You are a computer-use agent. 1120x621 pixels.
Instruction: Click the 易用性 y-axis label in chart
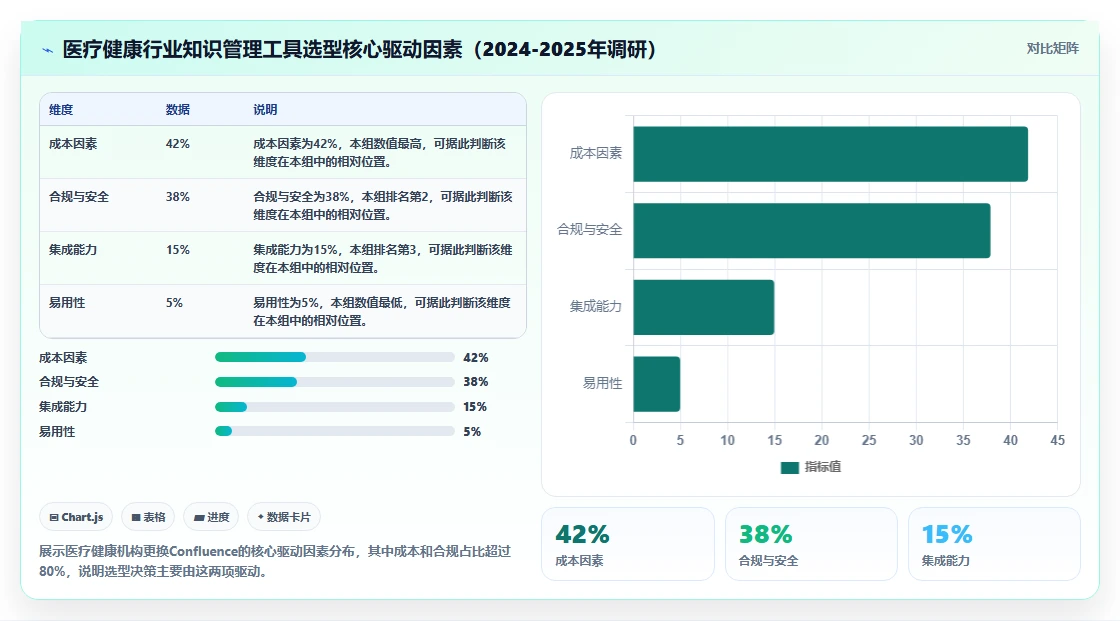(x=602, y=383)
